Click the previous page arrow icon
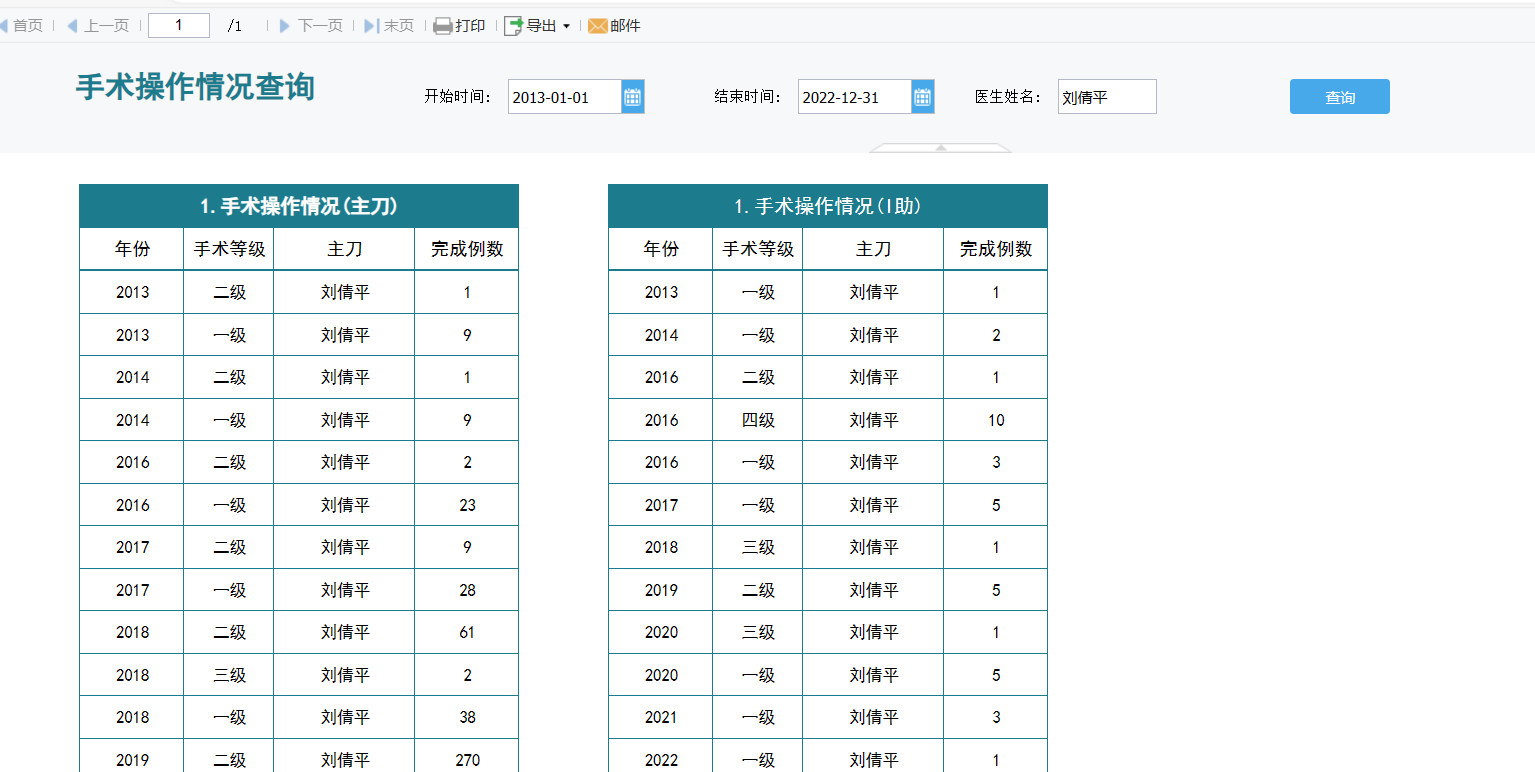 [x=72, y=26]
